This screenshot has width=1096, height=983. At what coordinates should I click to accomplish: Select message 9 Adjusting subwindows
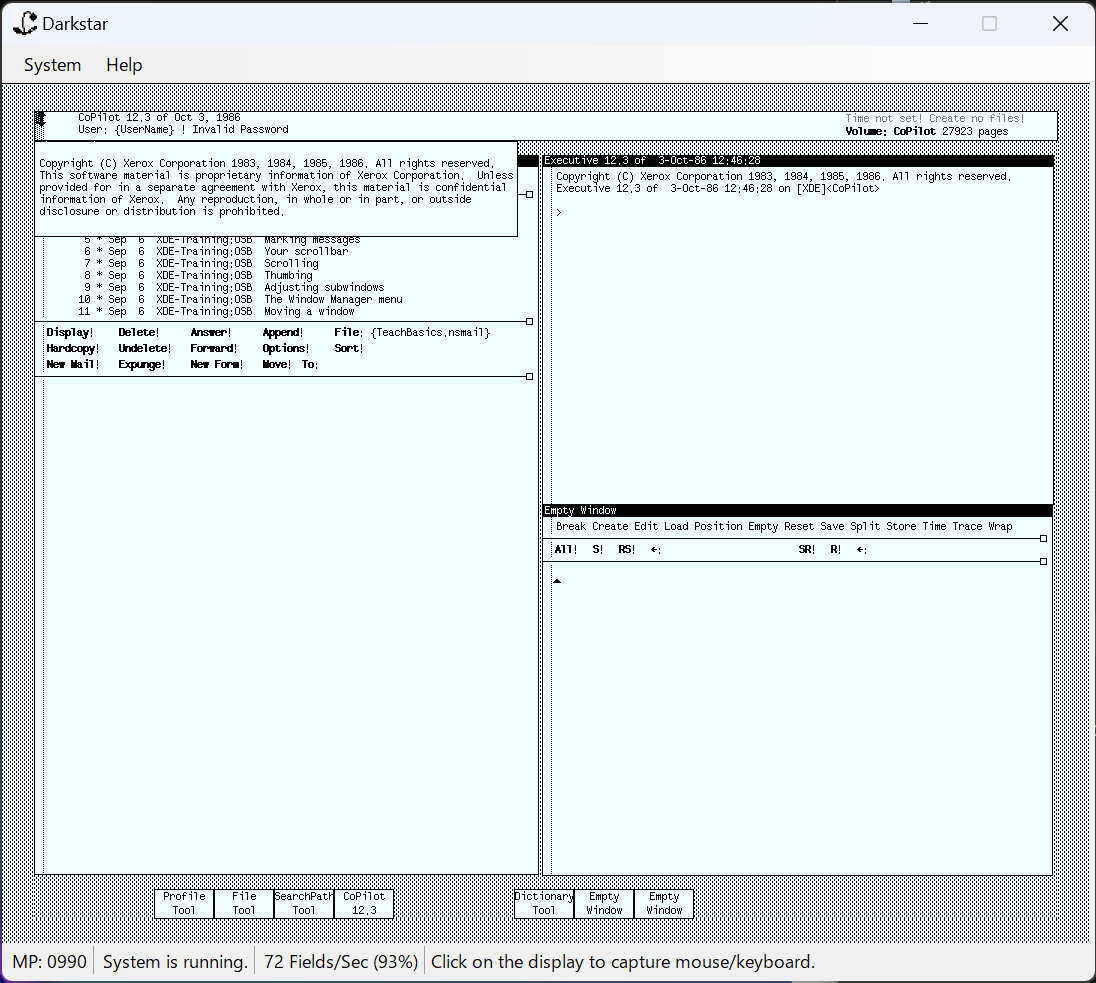pyautogui.click(x=234, y=287)
